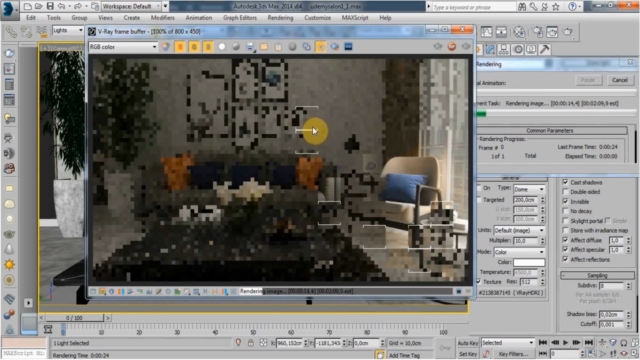Open the MAXScript menu

tap(355, 18)
